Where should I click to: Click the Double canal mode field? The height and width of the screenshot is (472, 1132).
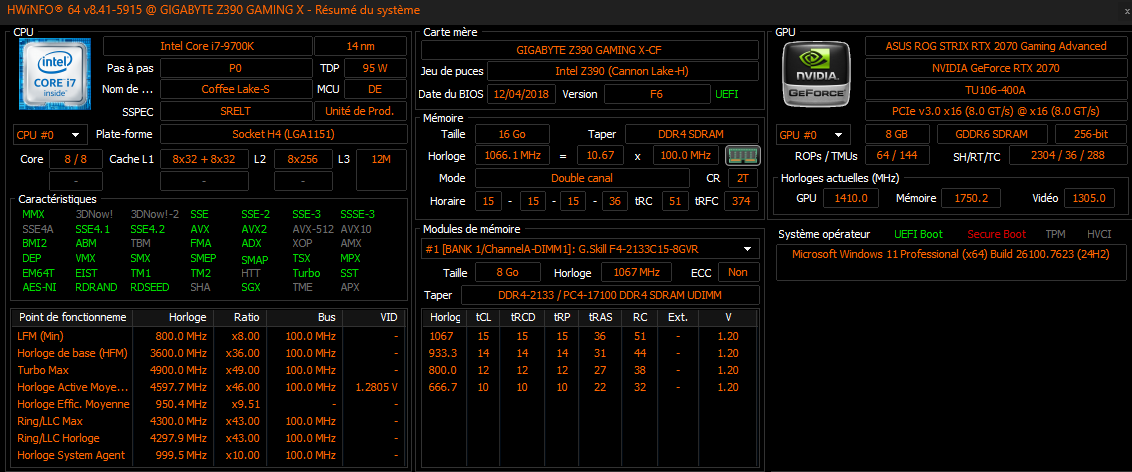582,178
